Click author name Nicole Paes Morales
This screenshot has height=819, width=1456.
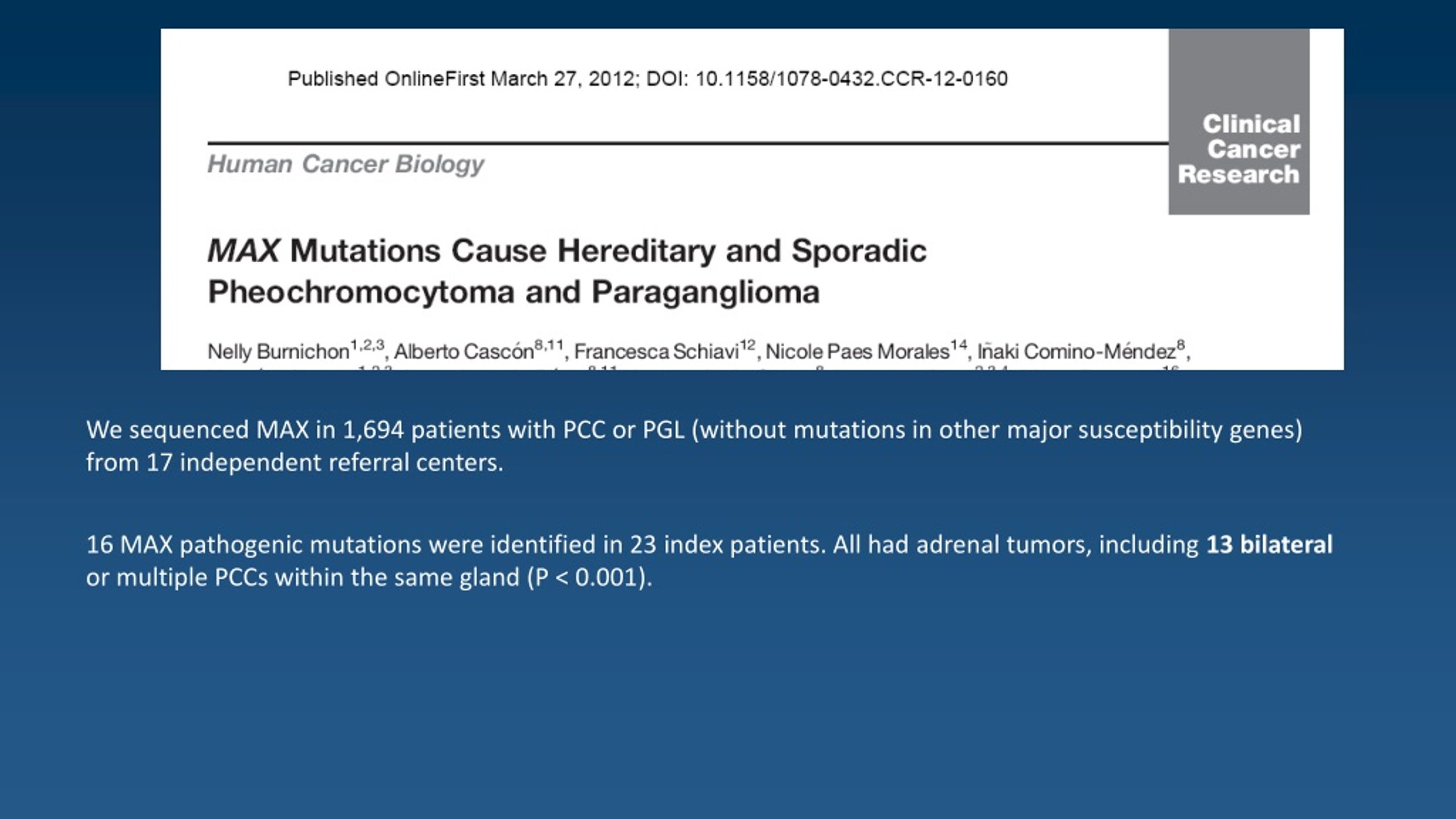click(x=857, y=351)
